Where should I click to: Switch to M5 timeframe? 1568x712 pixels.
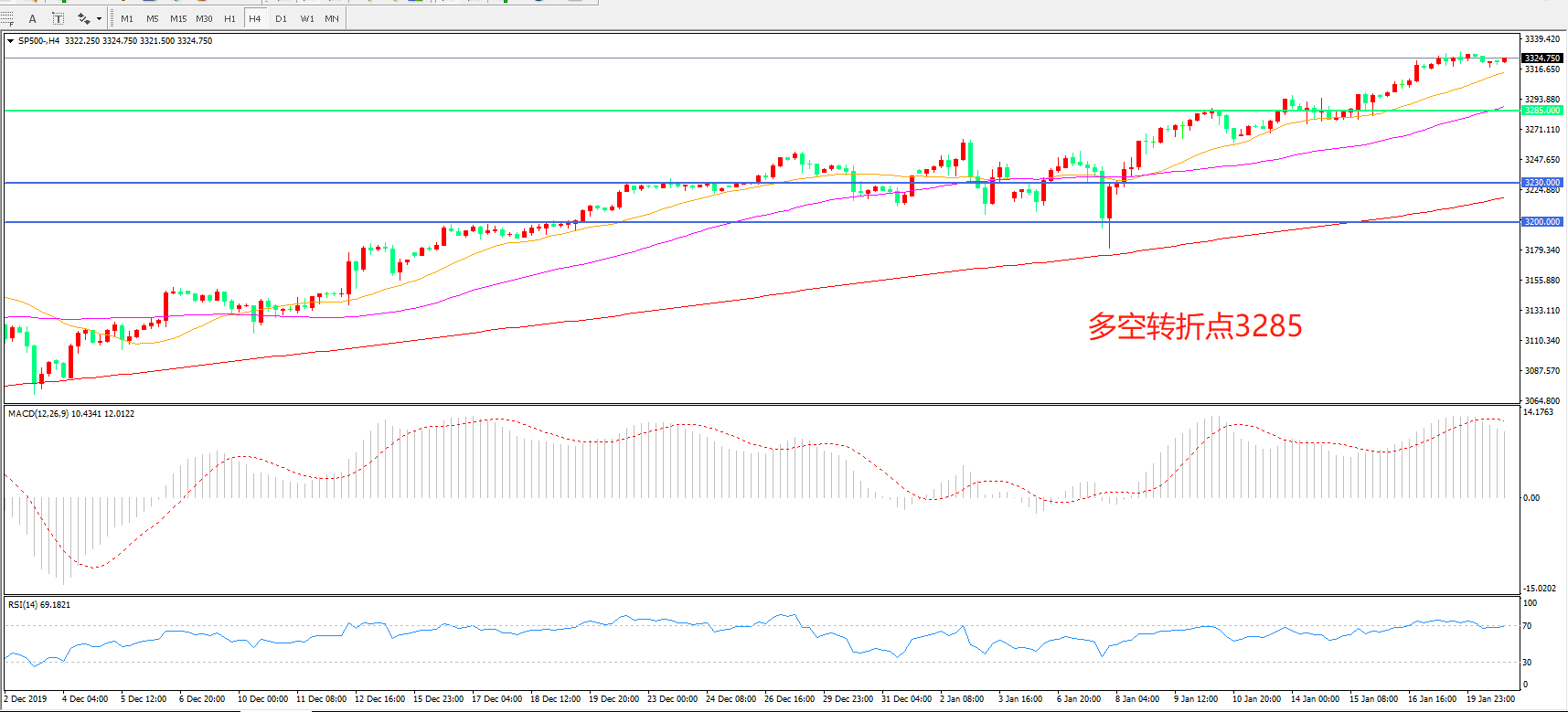tap(152, 18)
